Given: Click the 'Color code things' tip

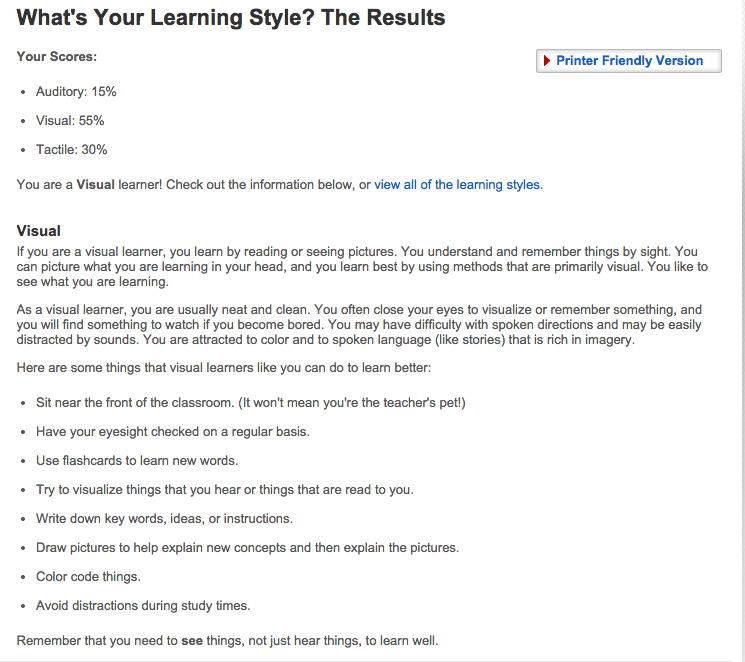Looking at the screenshot, I should pyautogui.click(x=88, y=577).
